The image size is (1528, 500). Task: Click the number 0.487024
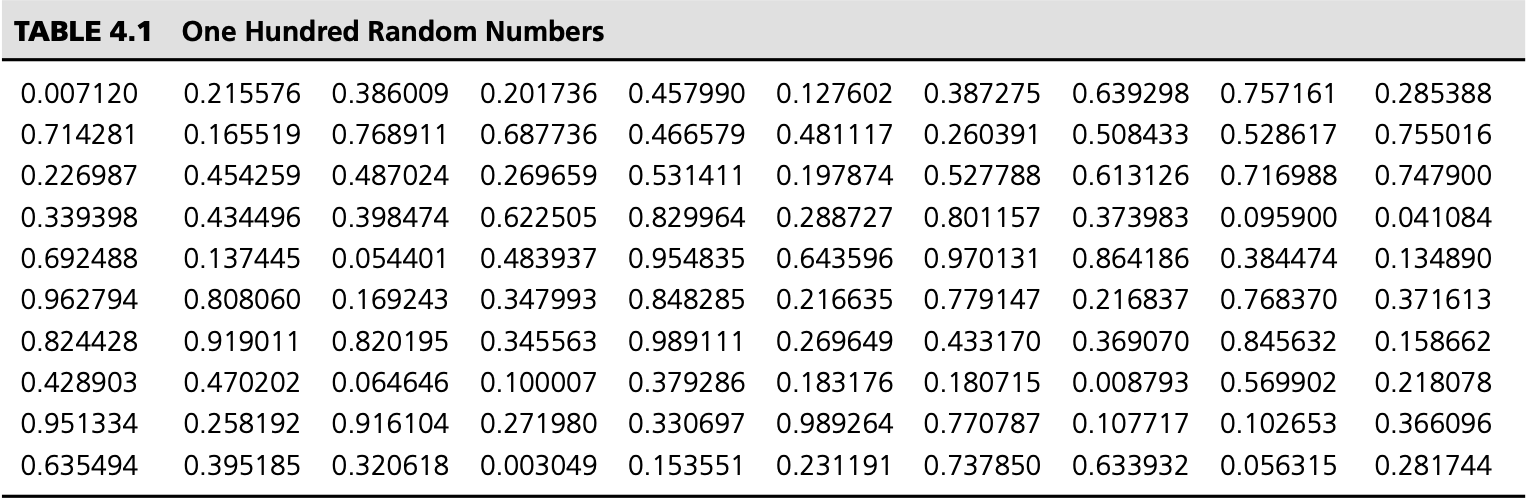[x=390, y=177]
